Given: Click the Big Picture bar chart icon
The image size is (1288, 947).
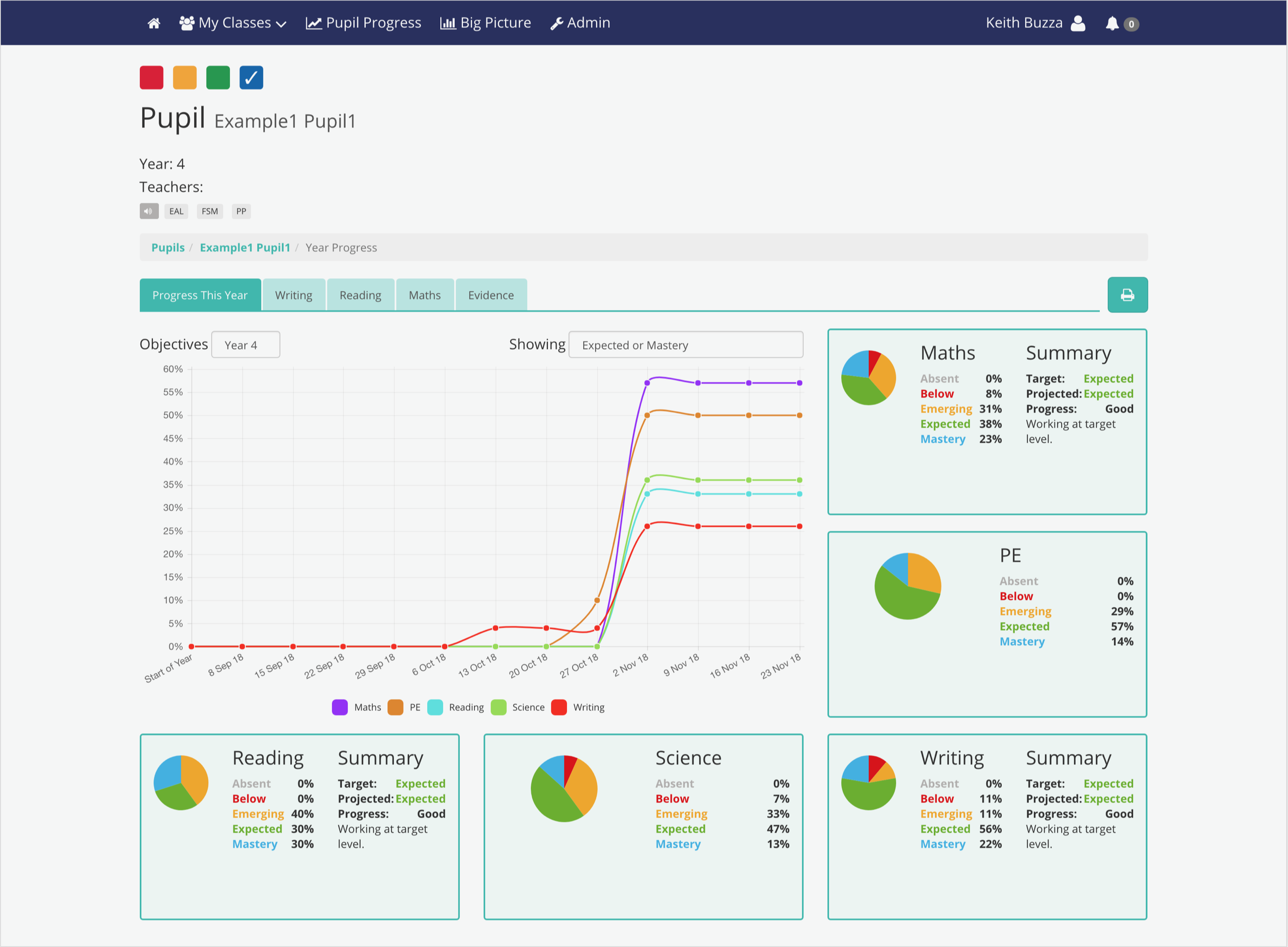Looking at the screenshot, I should [448, 23].
